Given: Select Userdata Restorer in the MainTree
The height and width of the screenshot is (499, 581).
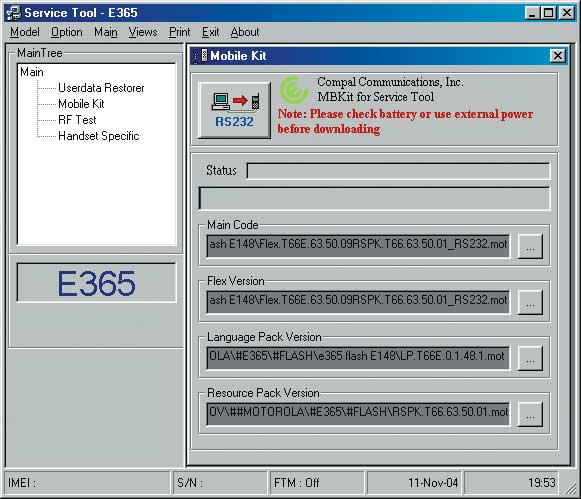Looking at the screenshot, I should tap(101, 88).
